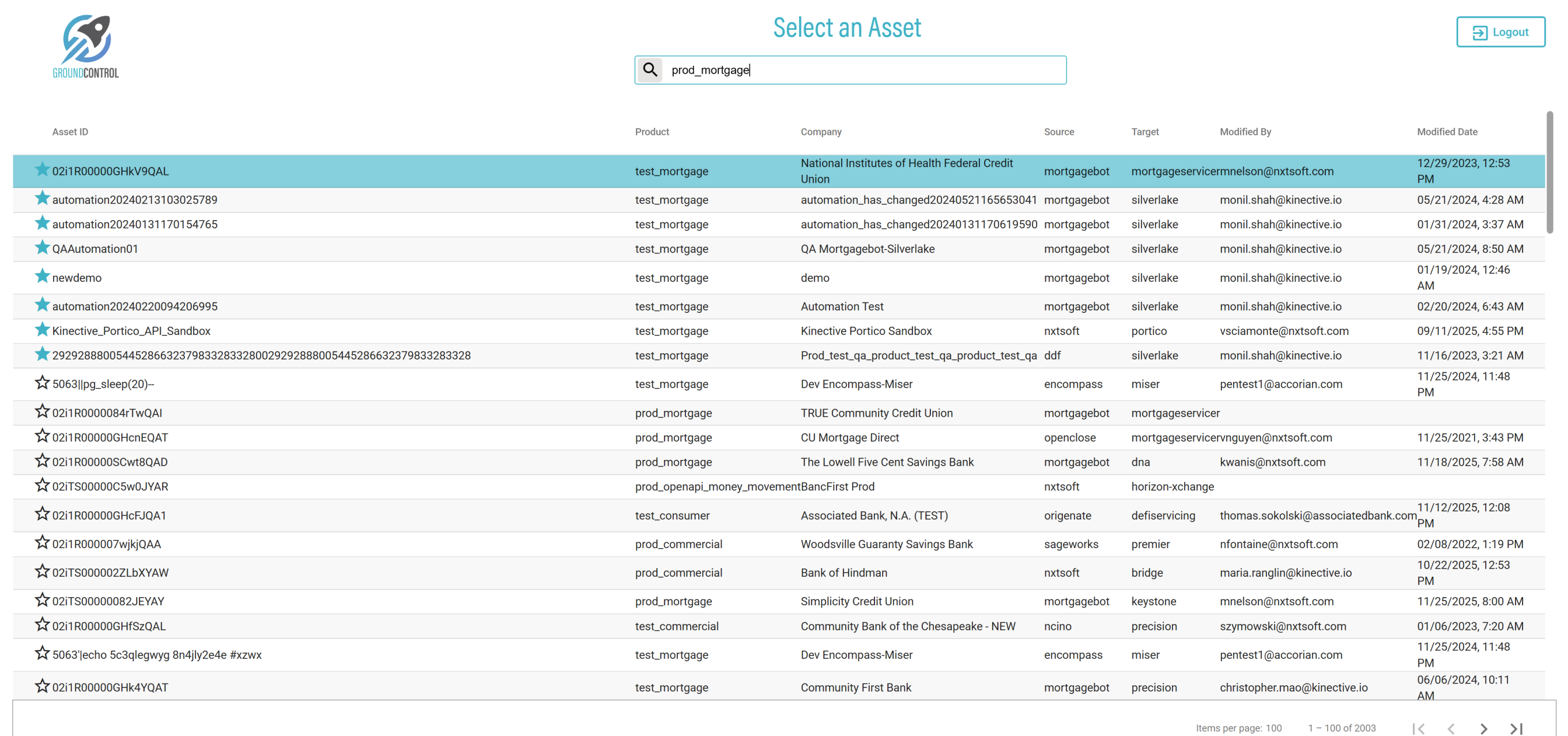Screen dimensions: 1568x736
Task: Remove star from Kinective_Portico_API_Sandbox
Action: pos(41,330)
